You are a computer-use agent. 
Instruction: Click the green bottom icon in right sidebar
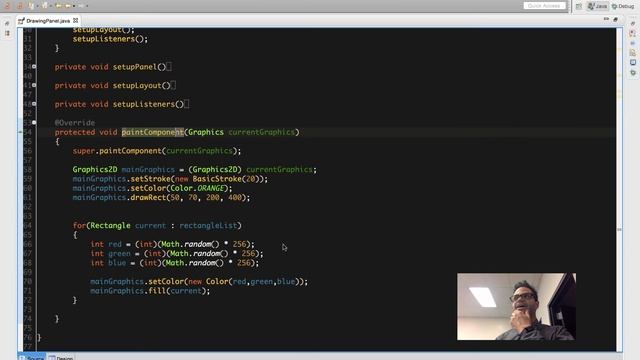click(x=633, y=72)
